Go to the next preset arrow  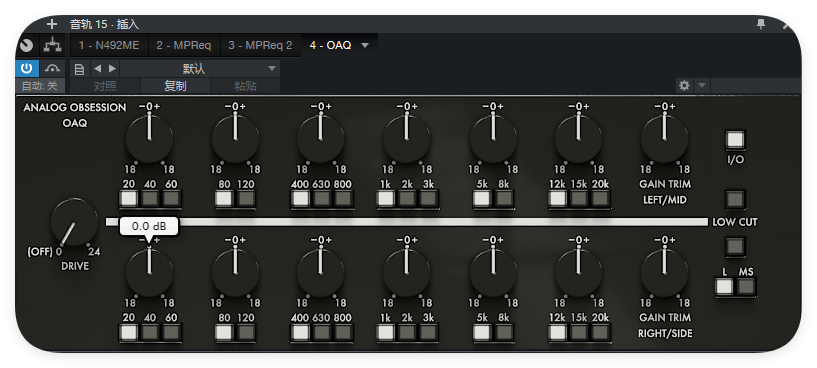[x=112, y=69]
